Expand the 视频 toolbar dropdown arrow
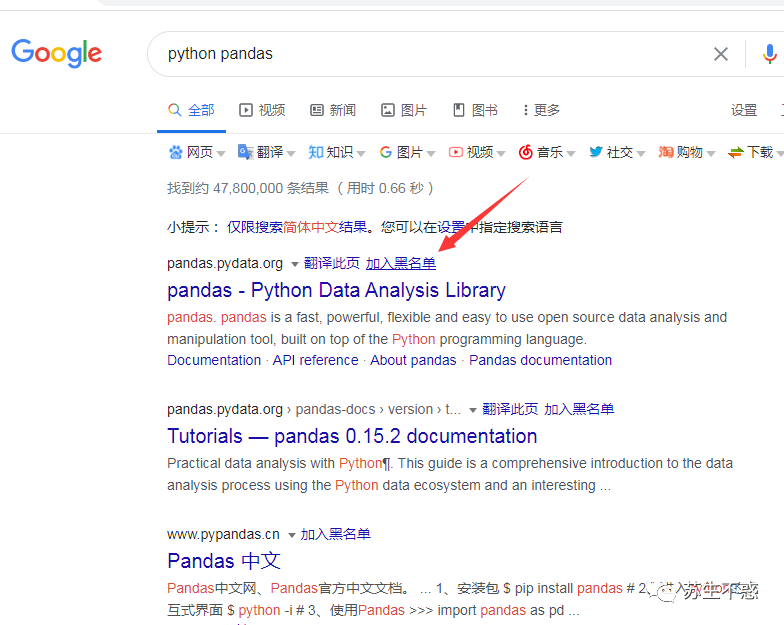This screenshot has height=625, width=784. [501, 154]
